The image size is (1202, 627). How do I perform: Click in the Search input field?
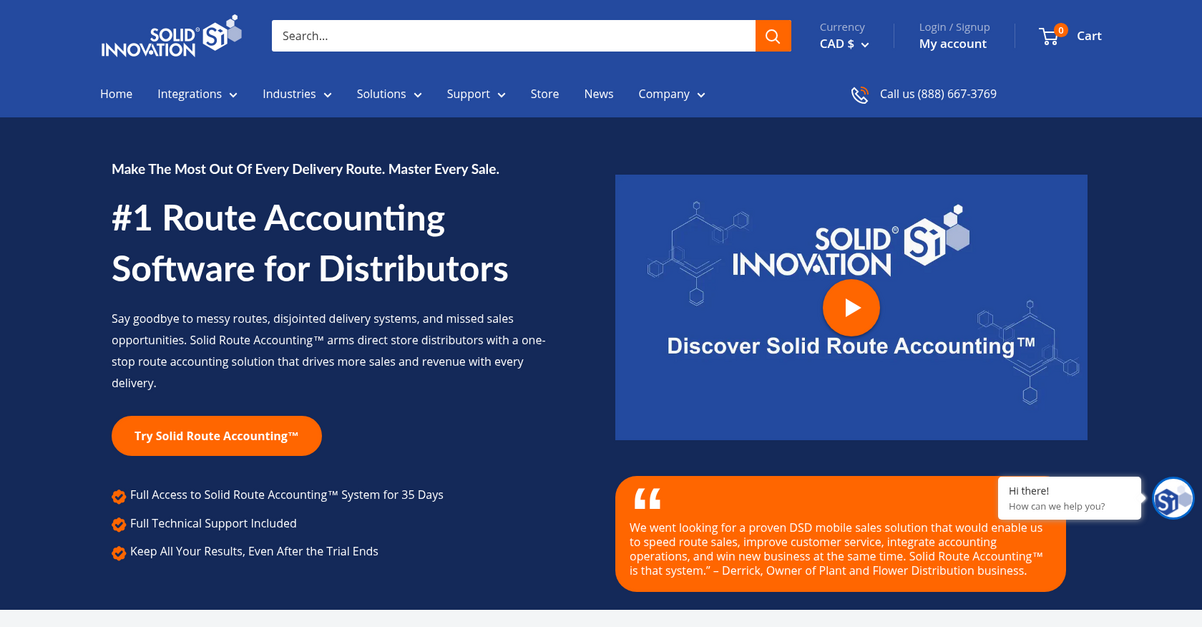(x=513, y=36)
